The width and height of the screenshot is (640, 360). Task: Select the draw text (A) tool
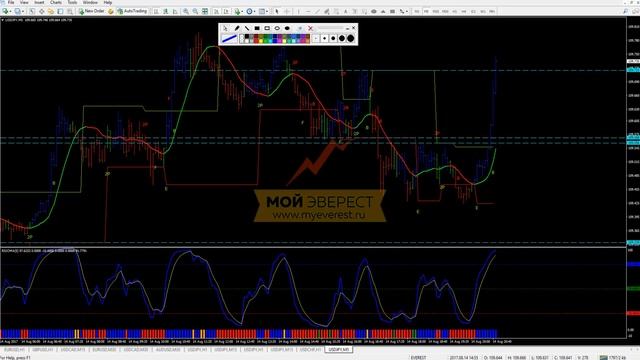345,11
